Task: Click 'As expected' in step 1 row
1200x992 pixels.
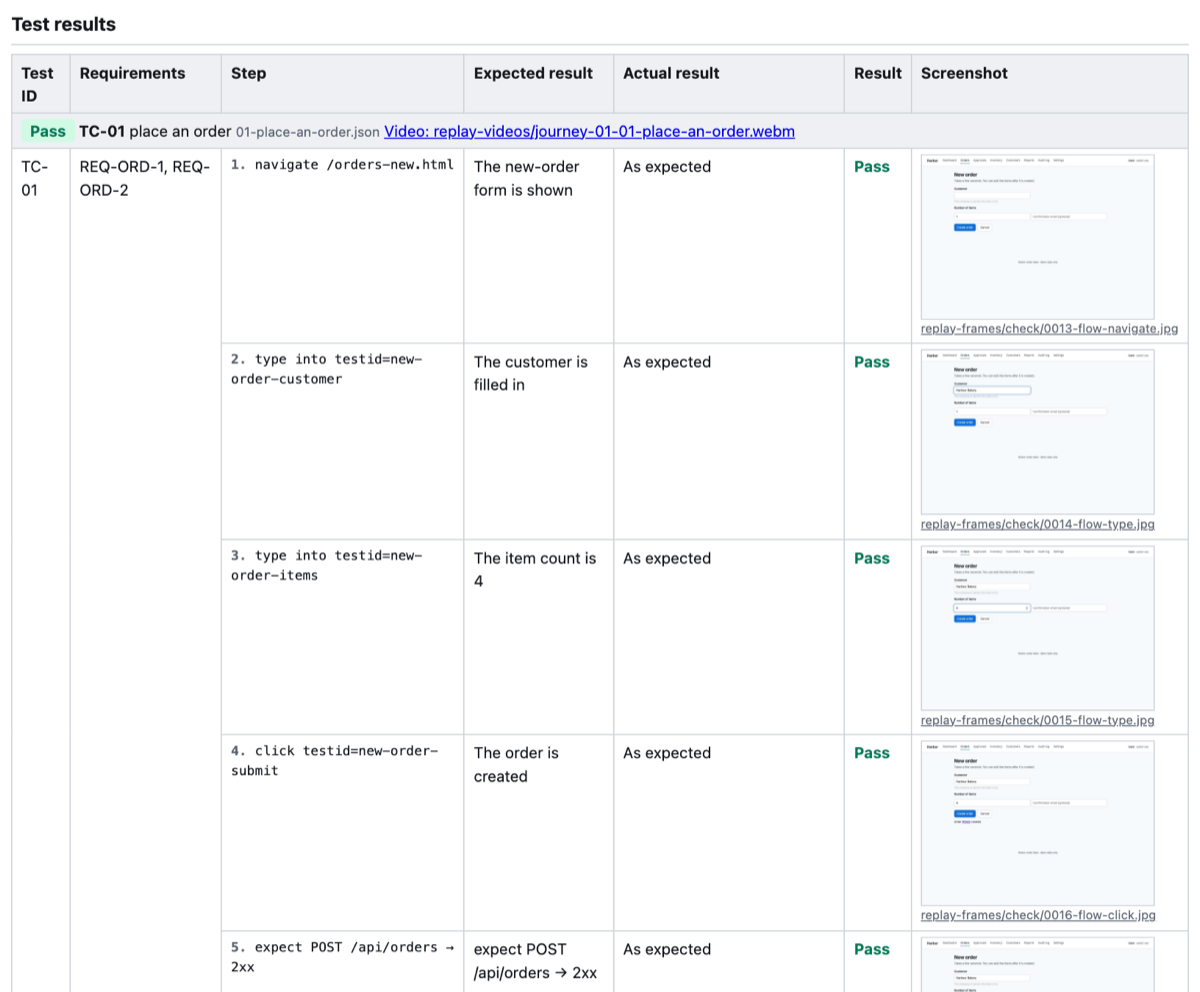Action: point(667,167)
